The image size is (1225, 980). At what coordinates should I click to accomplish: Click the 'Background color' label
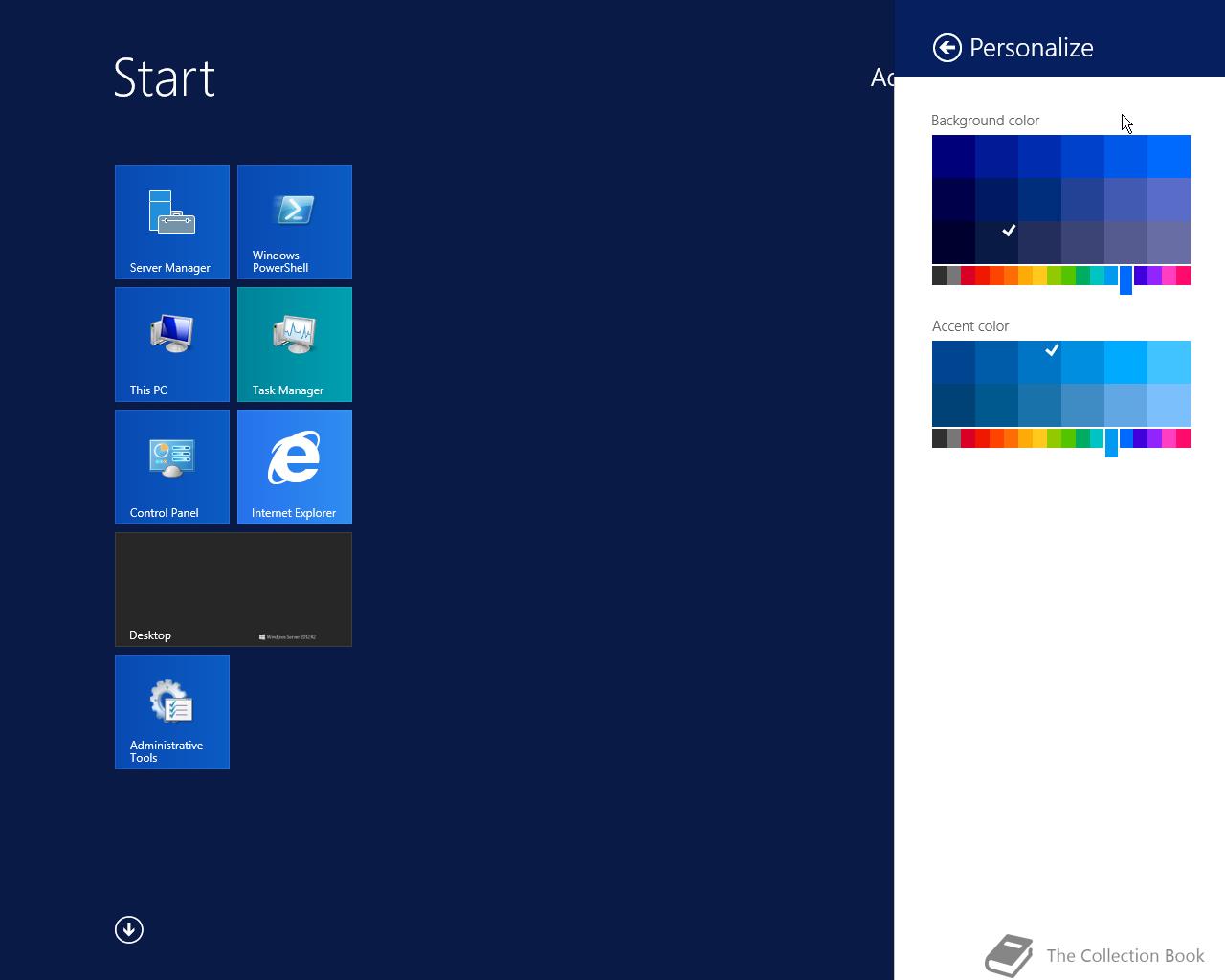pyautogui.click(x=985, y=121)
